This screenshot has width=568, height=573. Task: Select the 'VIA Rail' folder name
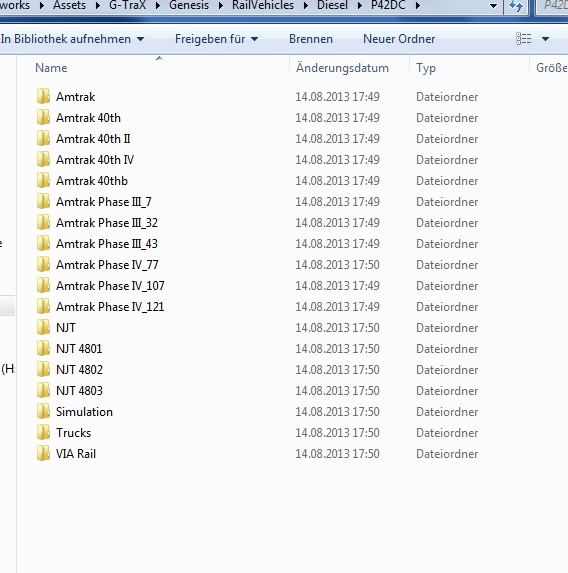tap(76, 454)
